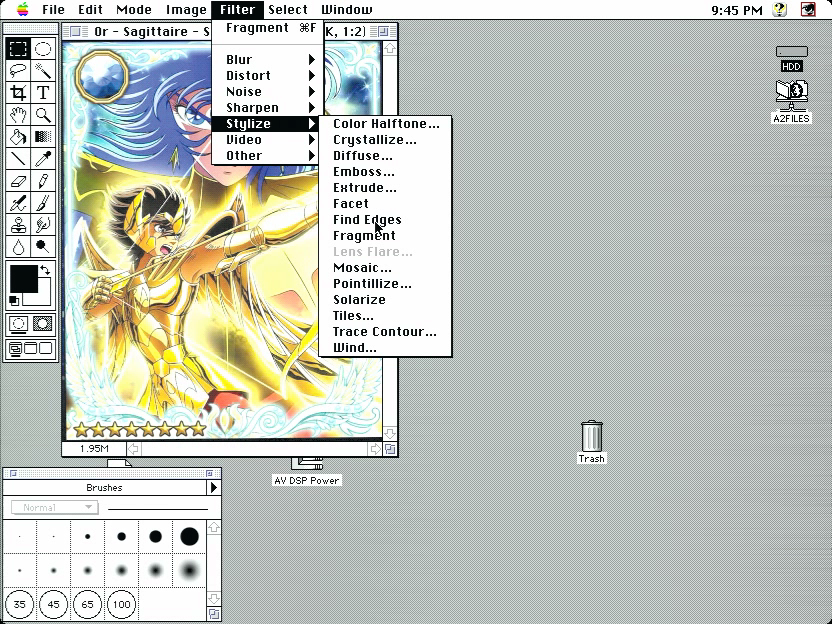Select the Rubber Stamp tool
The height and width of the screenshot is (624, 832).
click(18, 225)
